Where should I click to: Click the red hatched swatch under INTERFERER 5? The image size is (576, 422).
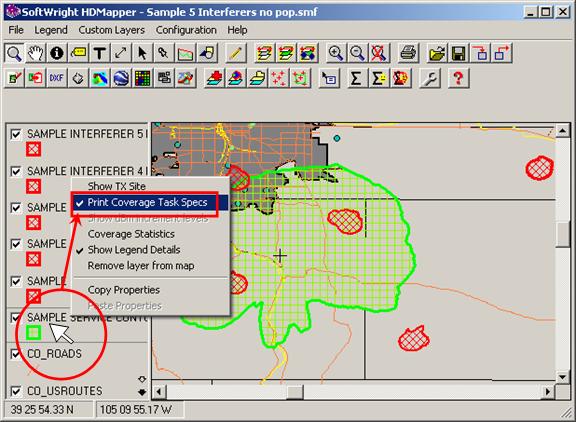point(33,149)
